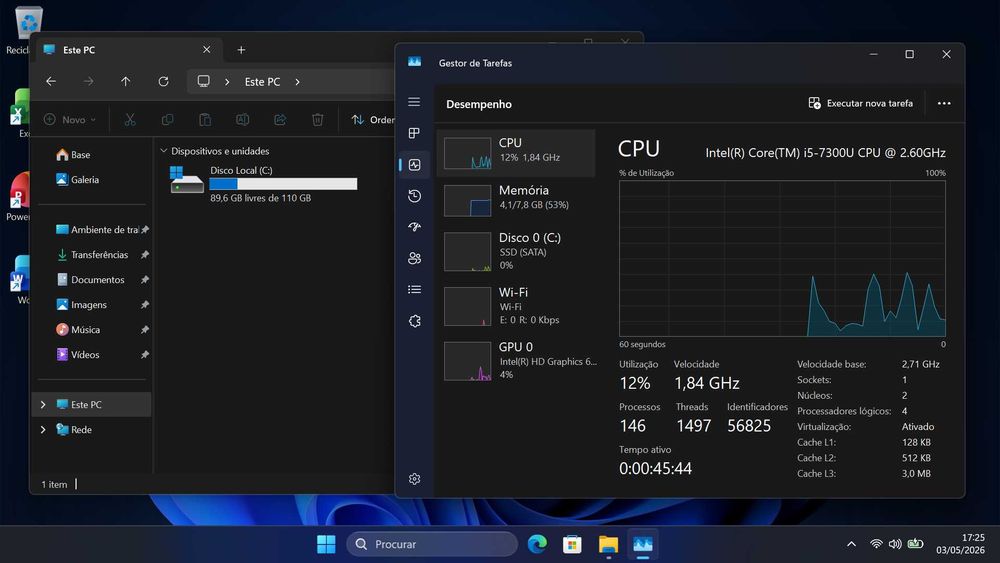Click the Rename icon in File Explorer toolbar
Viewport: 1000px width, 563px height.
pos(242,119)
